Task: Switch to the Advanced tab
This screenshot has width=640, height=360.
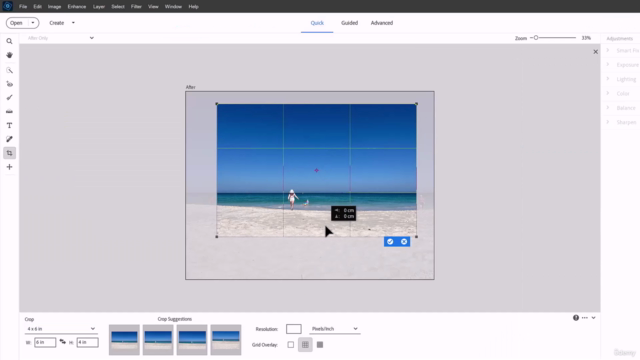Action: coord(382,23)
